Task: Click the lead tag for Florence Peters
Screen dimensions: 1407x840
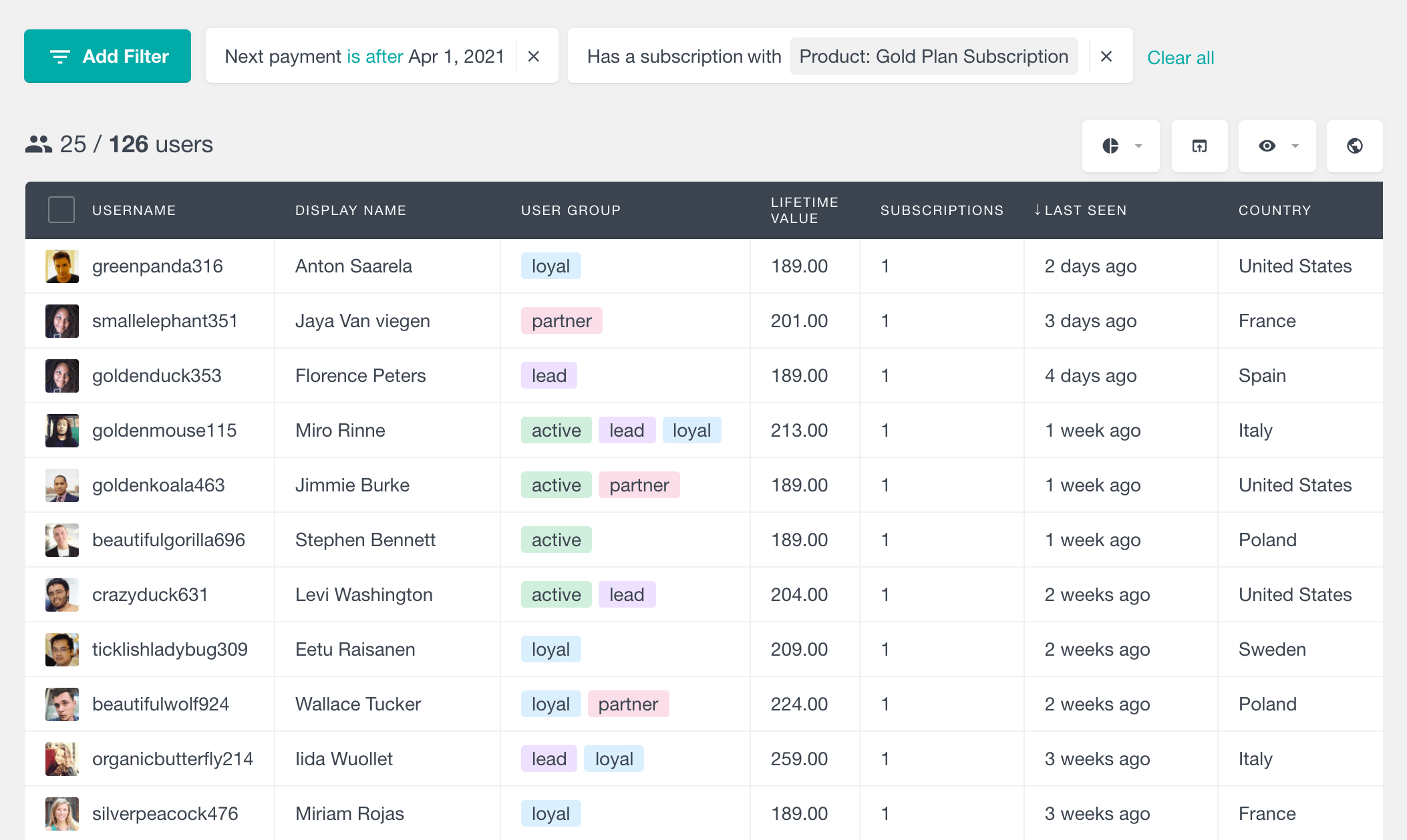Action: pos(549,375)
